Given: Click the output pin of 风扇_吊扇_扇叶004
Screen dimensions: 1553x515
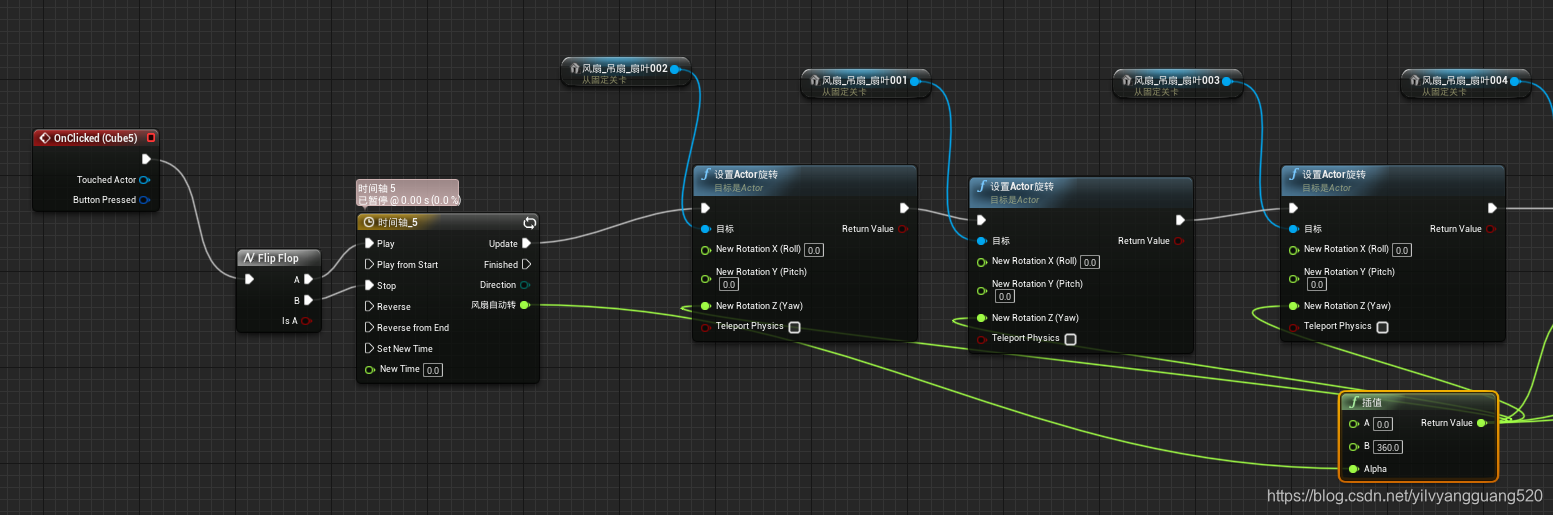Looking at the screenshot, I should pyautogui.click(x=1515, y=81).
